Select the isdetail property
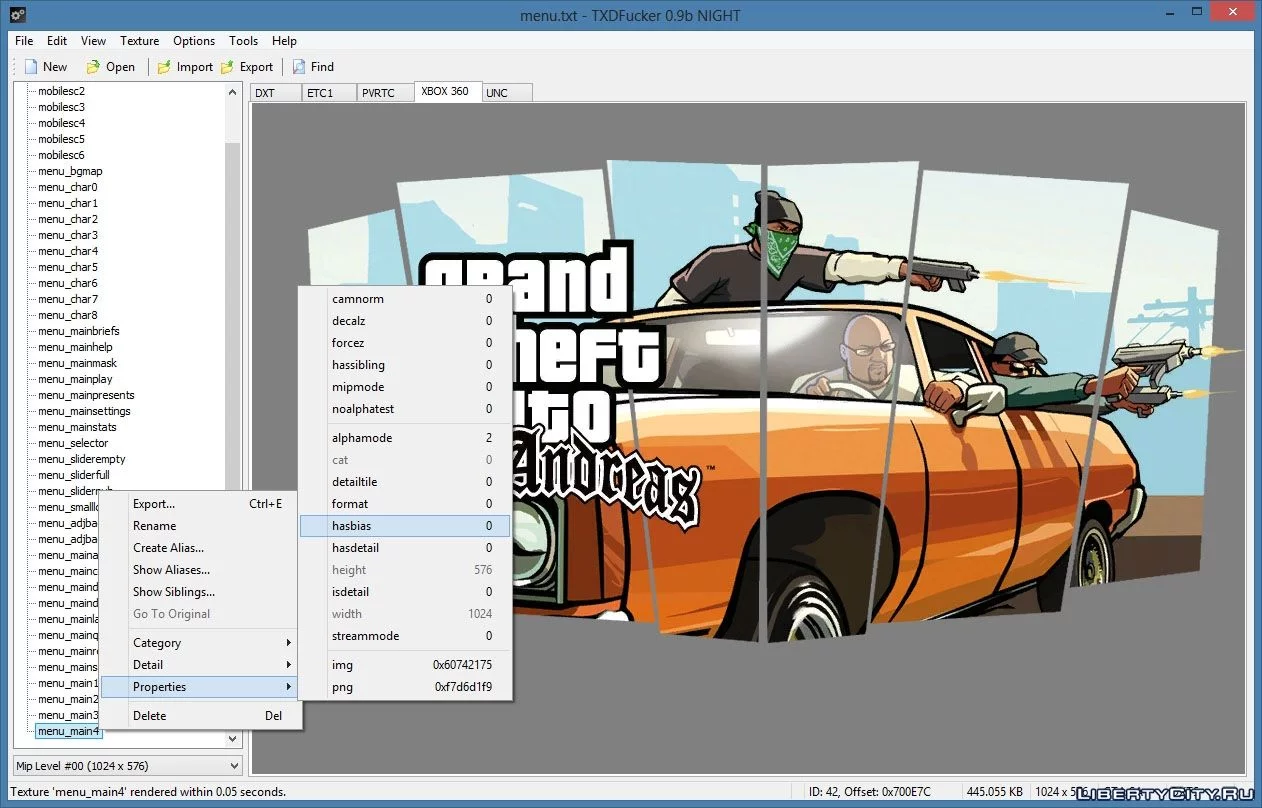This screenshot has width=1262, height=808. pos(405,592)
